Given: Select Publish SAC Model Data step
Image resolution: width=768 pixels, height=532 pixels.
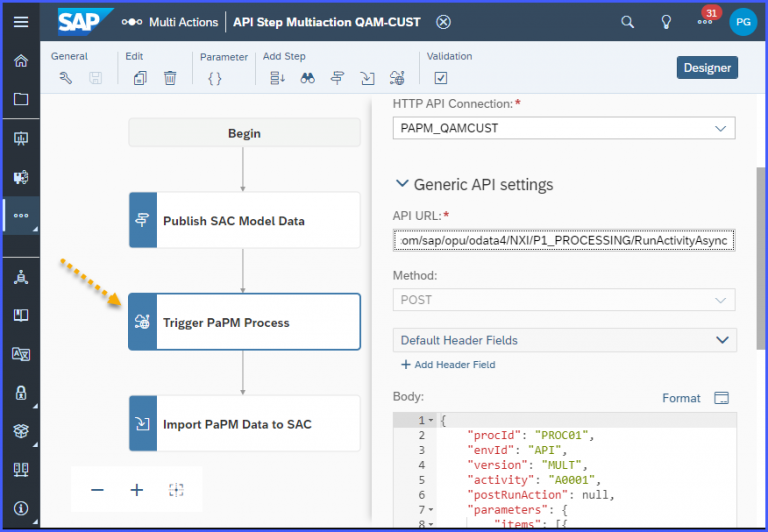Looking at the screenshot, I should pos(244,220).
